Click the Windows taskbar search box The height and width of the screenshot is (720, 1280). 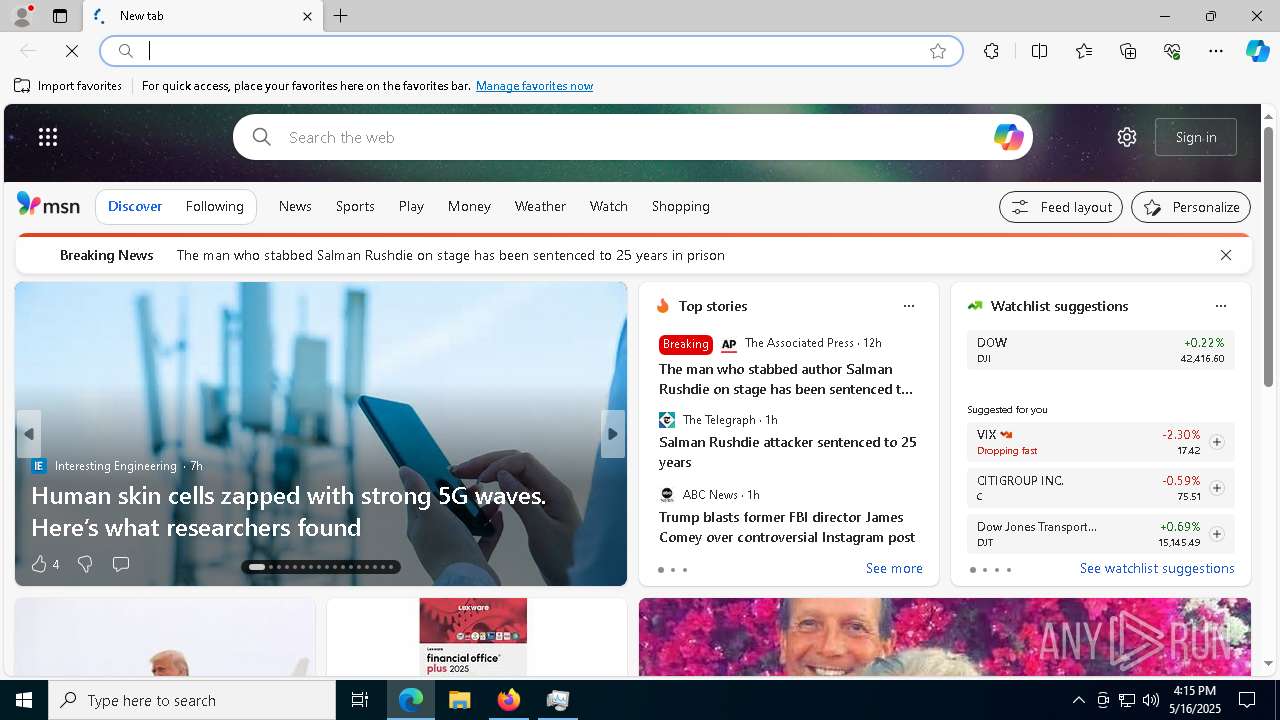point(192,700)
